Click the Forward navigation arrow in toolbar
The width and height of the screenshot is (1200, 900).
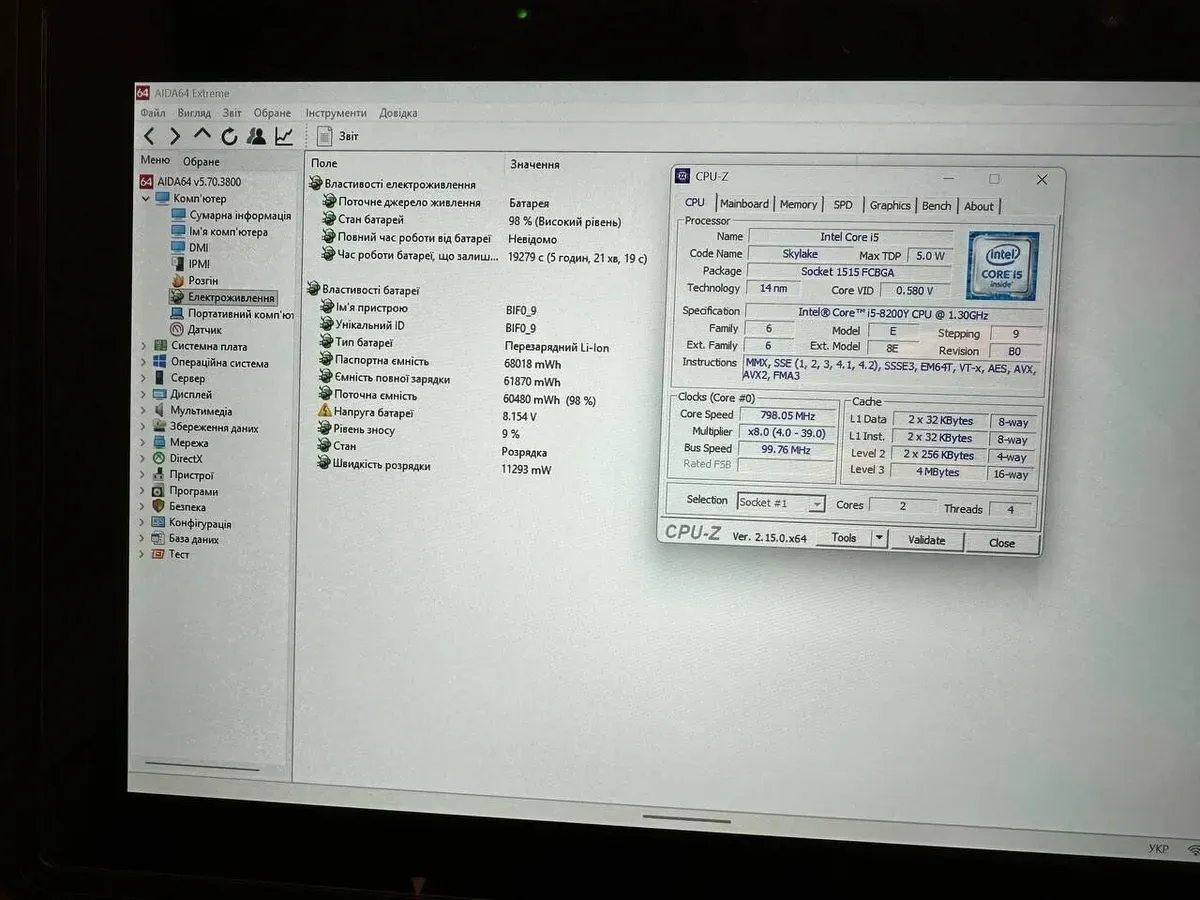[175, 136]
